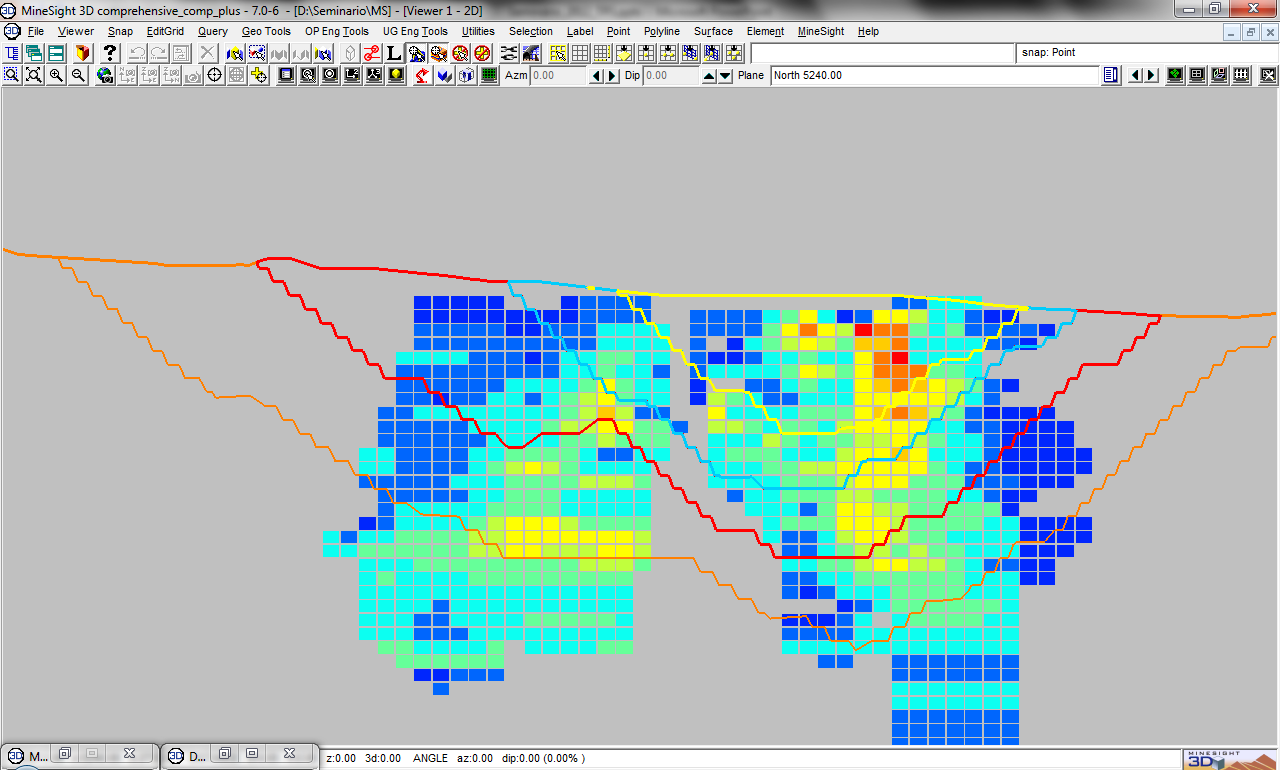The image size is (1280, 770).
Task: Decrease azimuth with left arrow
Action: [597, 75]
